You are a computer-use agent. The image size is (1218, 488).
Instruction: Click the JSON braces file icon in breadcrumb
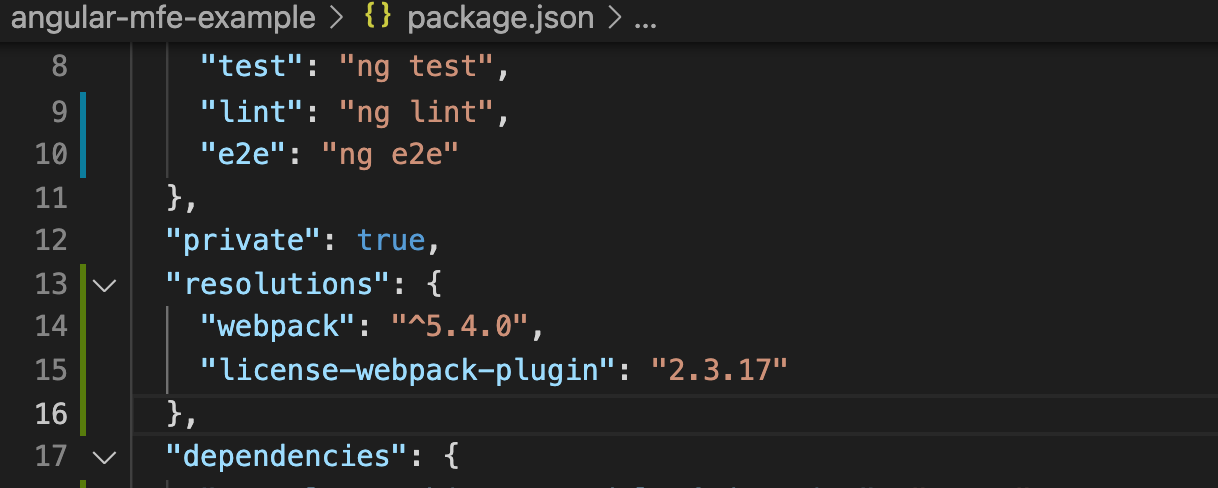point(376,18)
